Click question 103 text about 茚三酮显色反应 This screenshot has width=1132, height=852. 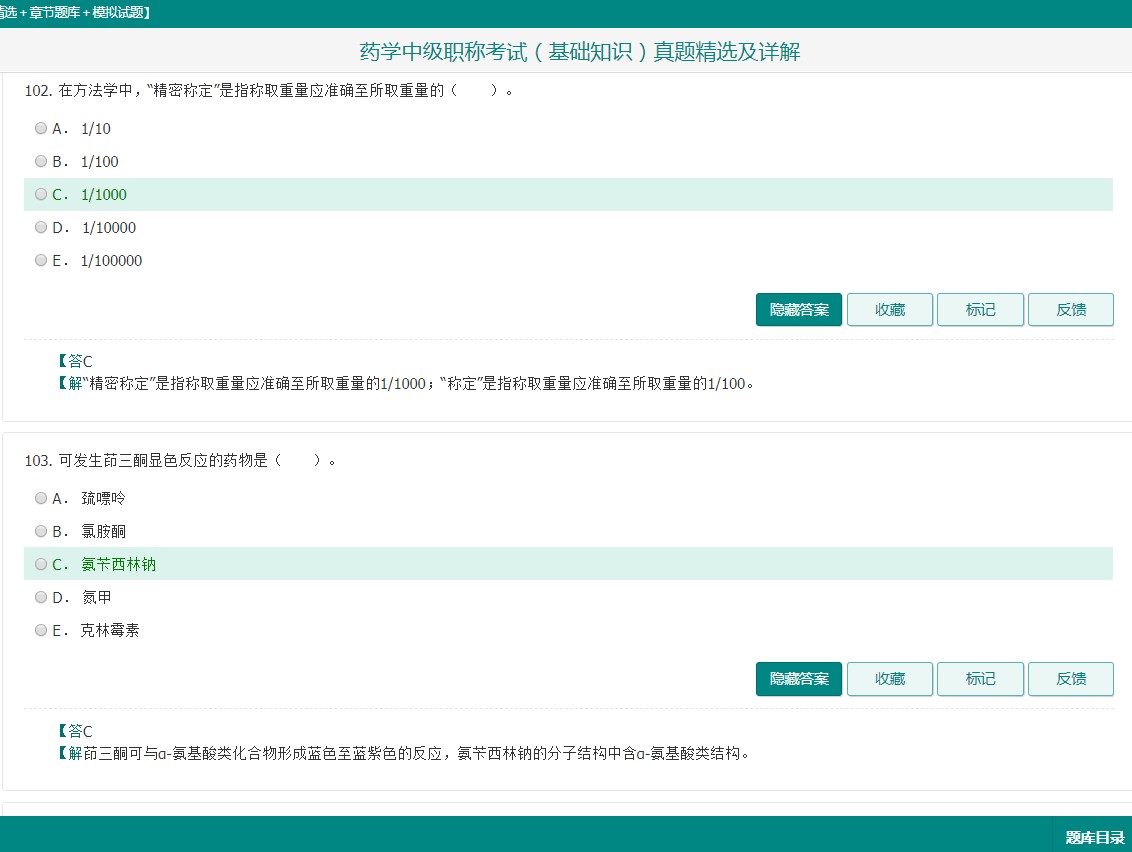click(180, 460)
